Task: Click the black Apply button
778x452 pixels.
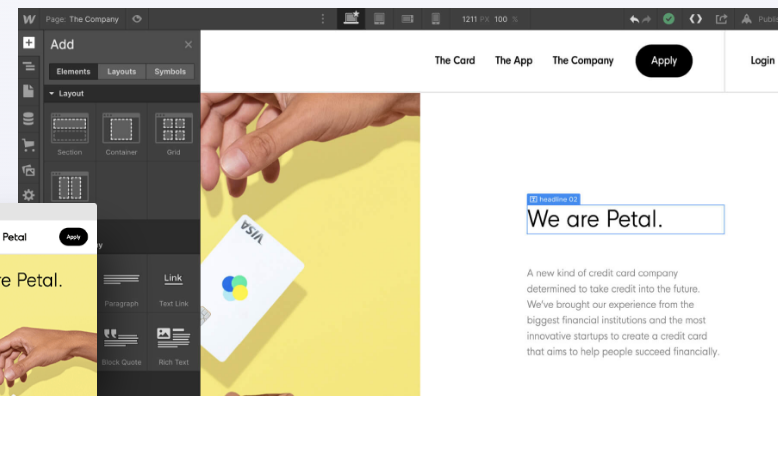Action: click(x=664, y=61)
